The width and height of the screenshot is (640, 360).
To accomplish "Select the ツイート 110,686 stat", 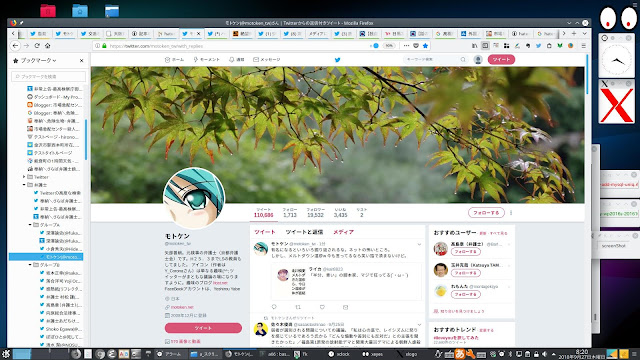I will coord(263,212).
